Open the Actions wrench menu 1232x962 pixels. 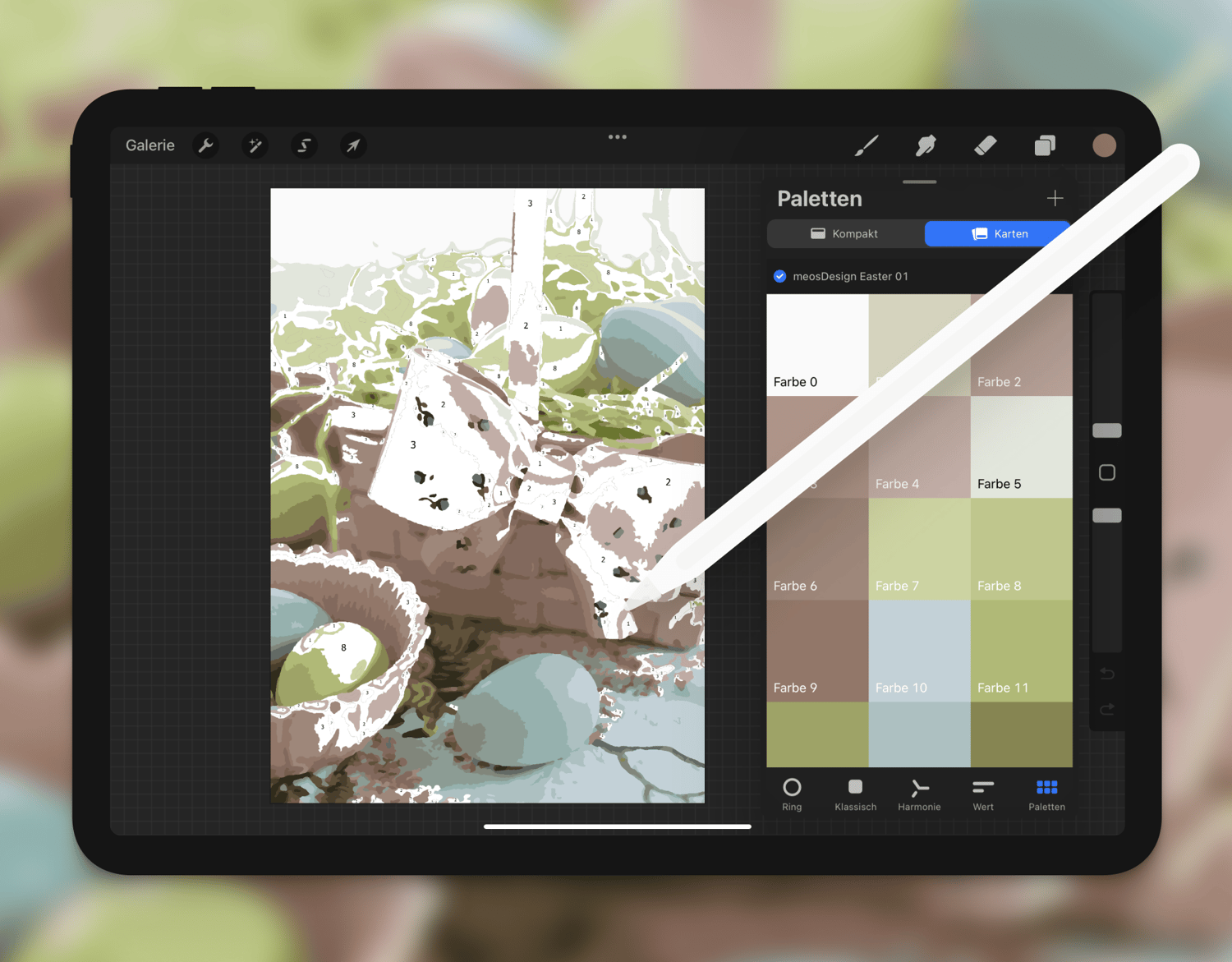(x=206, y=145)
